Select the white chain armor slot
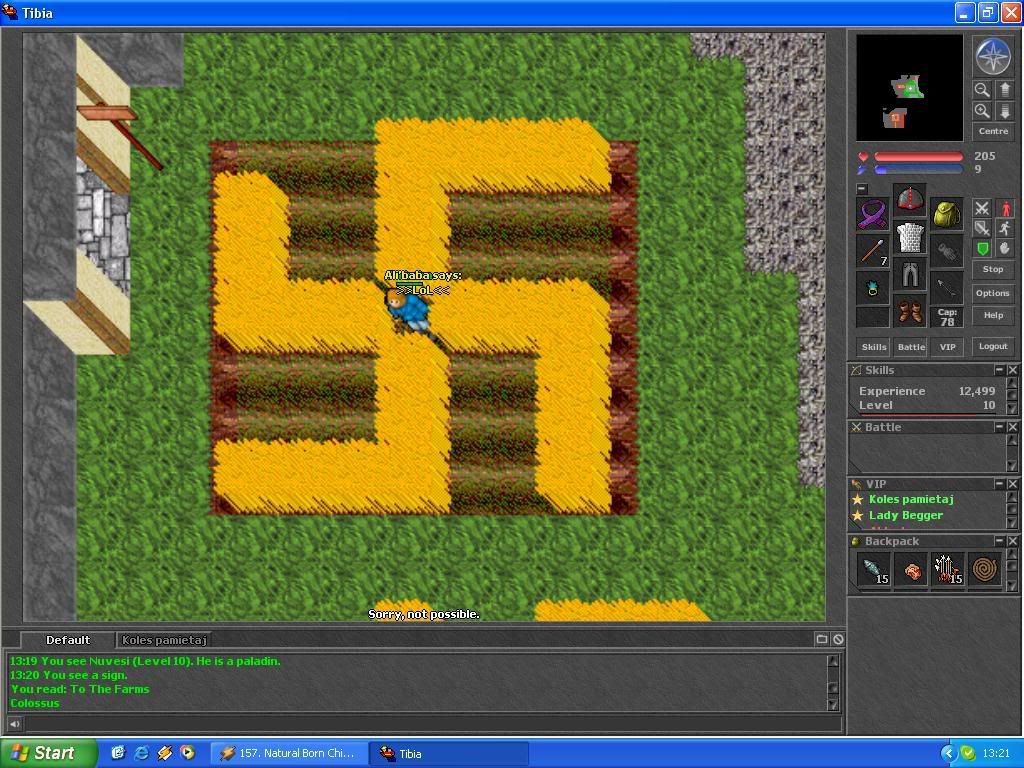Screen dimensions: 1024x768 point(909,237)
